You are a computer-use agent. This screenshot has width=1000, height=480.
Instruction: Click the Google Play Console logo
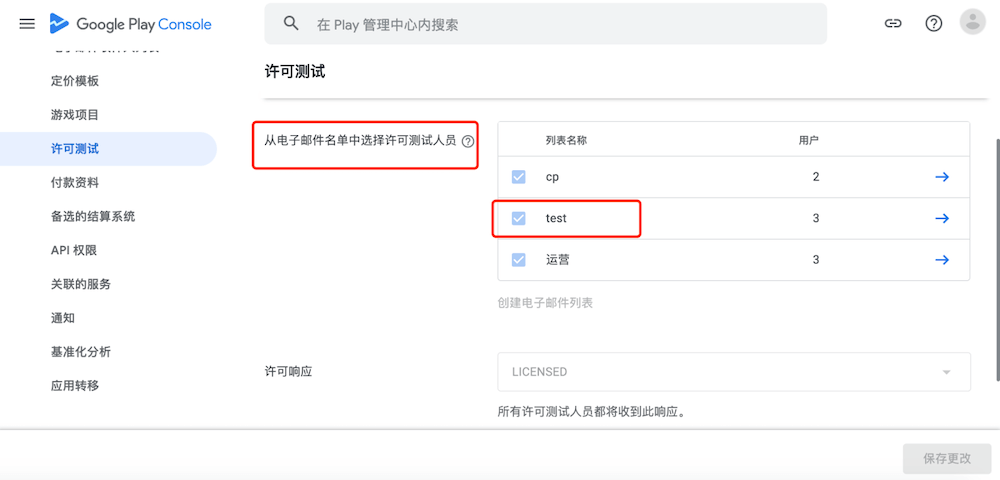[130, 24]
